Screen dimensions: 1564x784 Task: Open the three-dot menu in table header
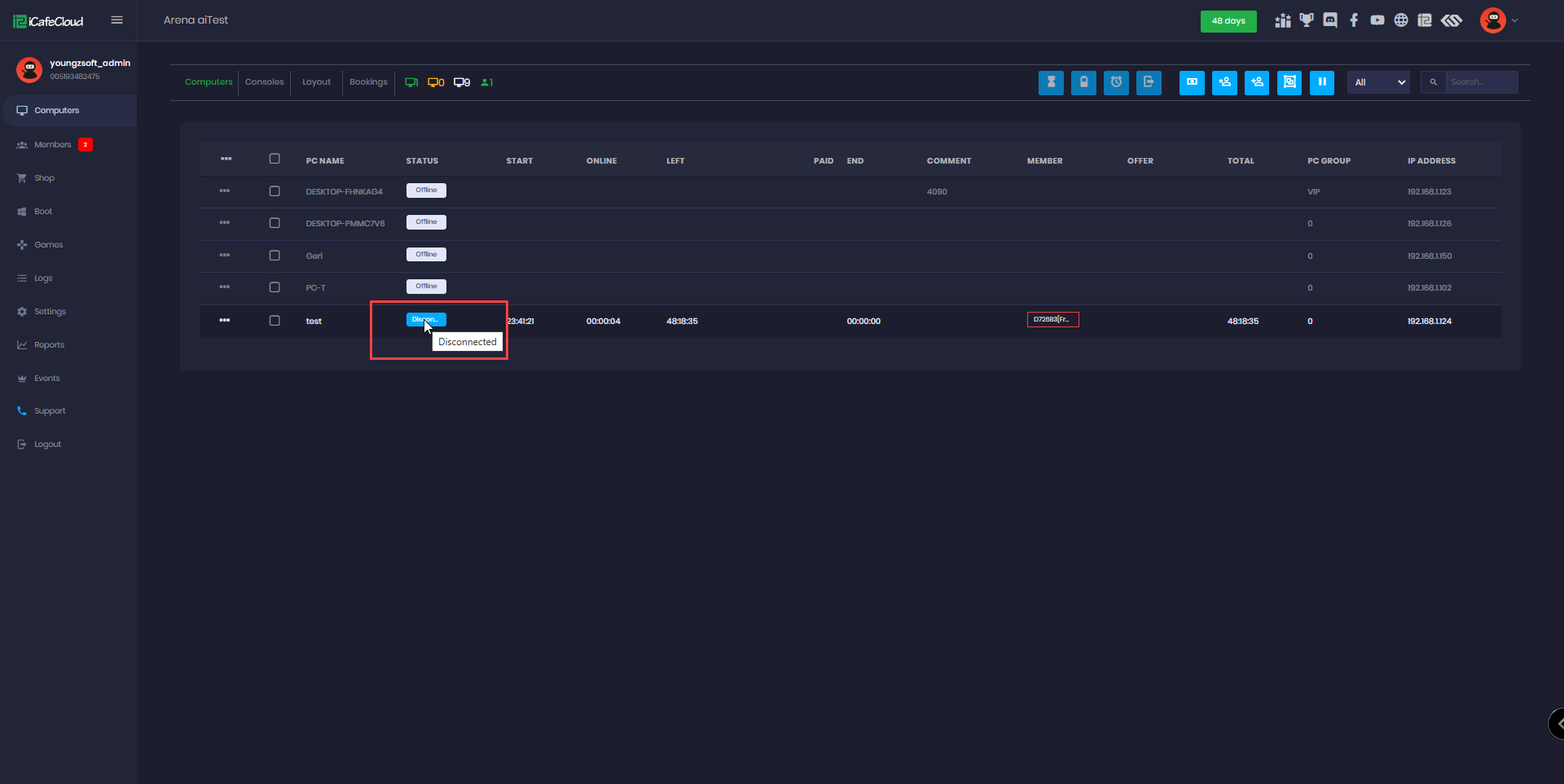[x=226, y=159]
